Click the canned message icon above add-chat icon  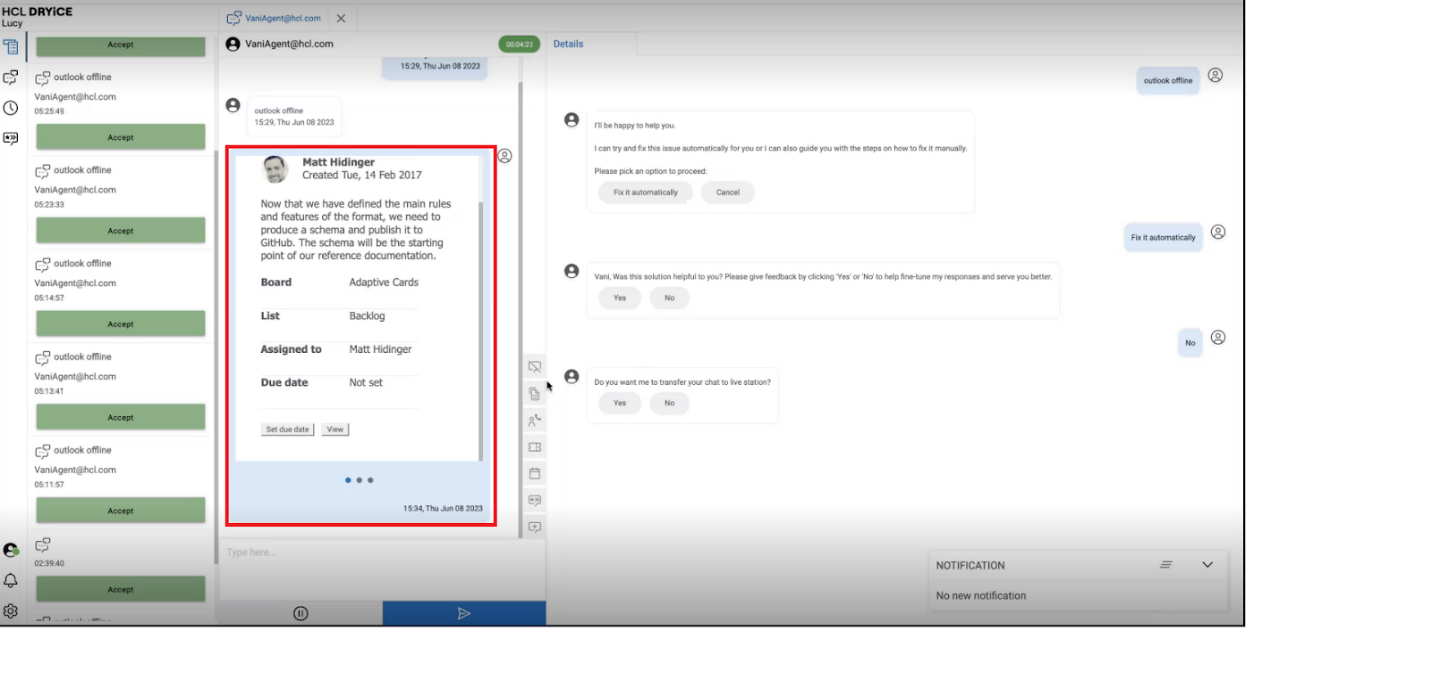pos(535,500)
